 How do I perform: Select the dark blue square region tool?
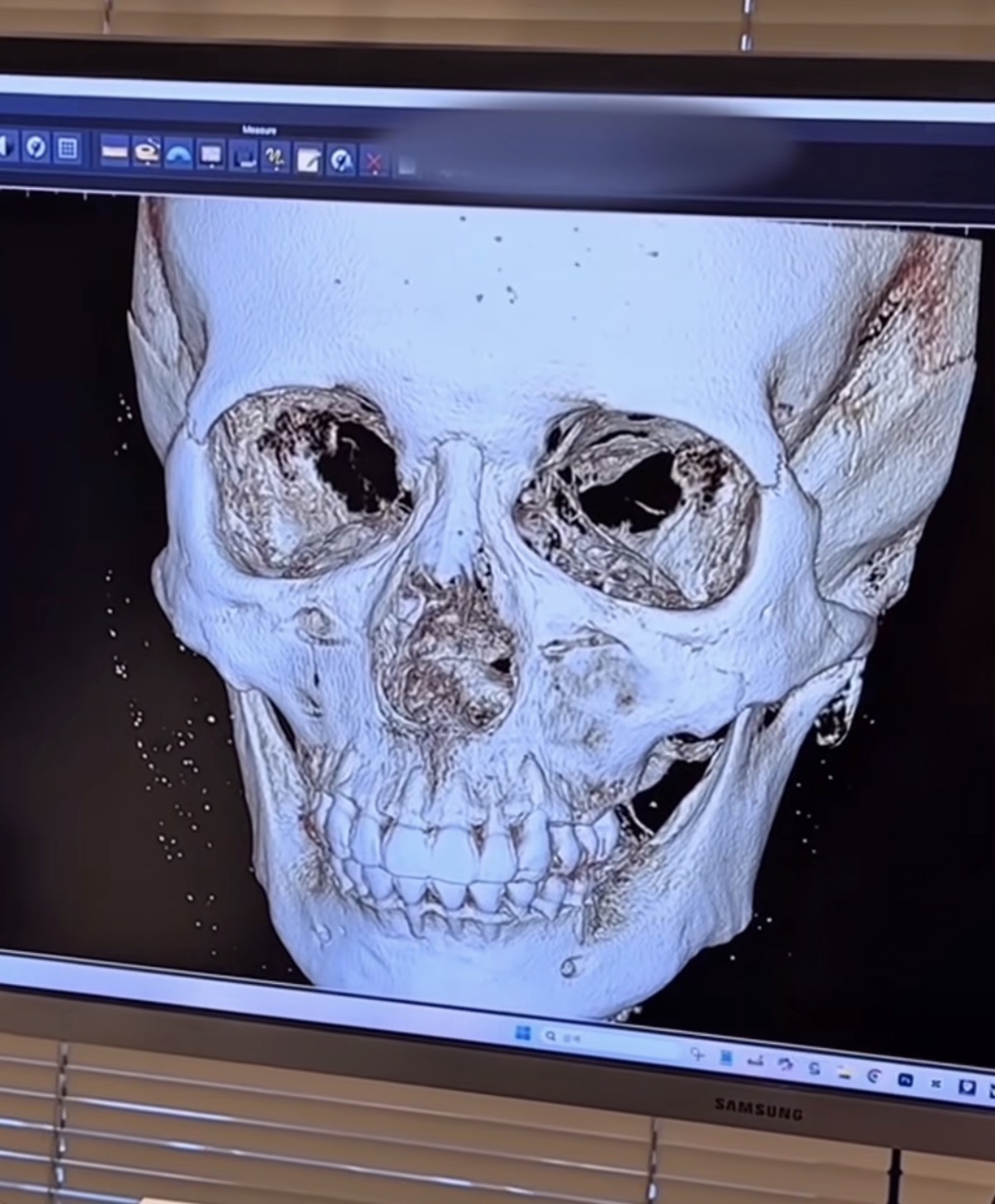point(243,156)
